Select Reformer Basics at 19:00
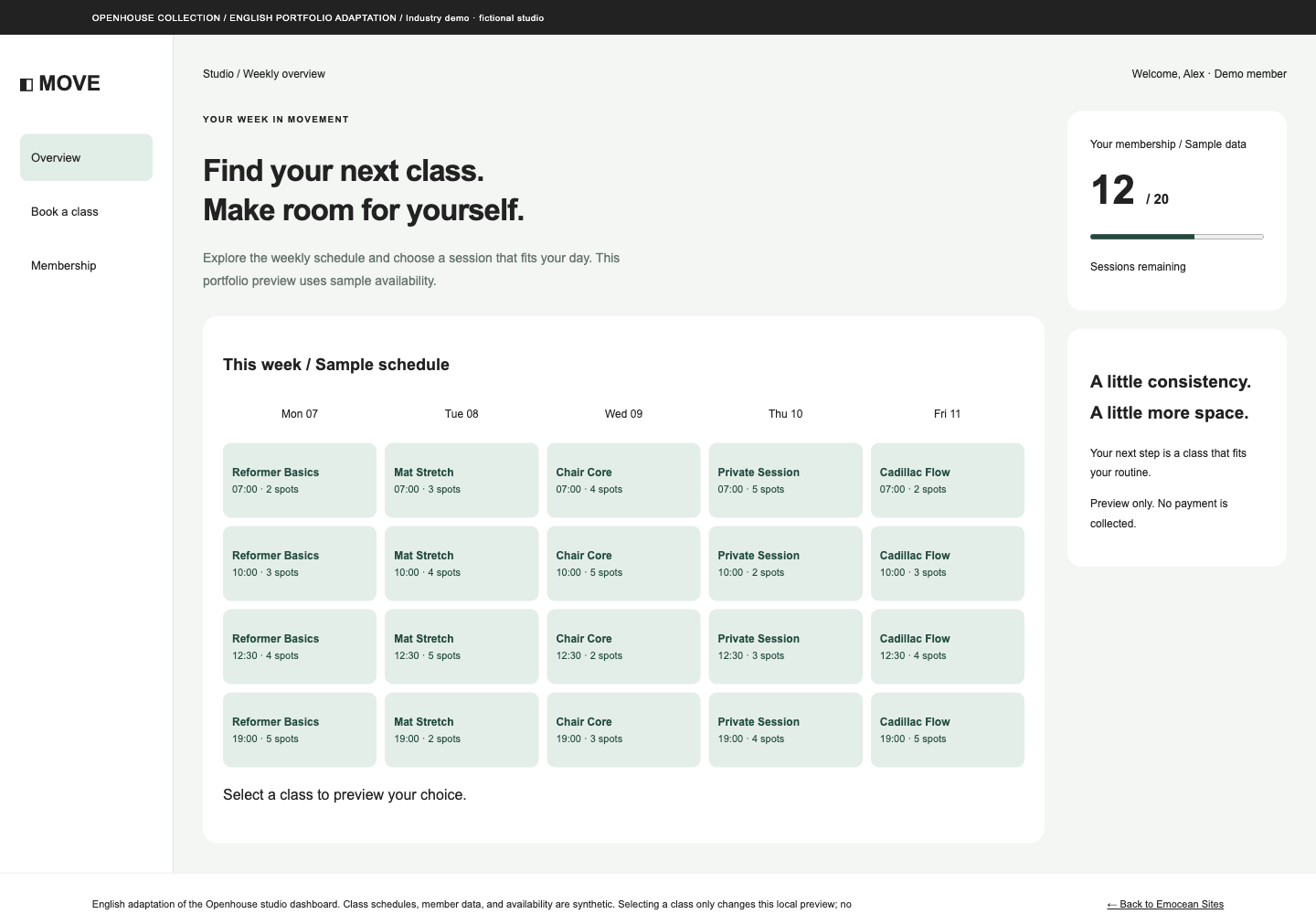This screenshot has width=1316, height=914. pos(300,730)
